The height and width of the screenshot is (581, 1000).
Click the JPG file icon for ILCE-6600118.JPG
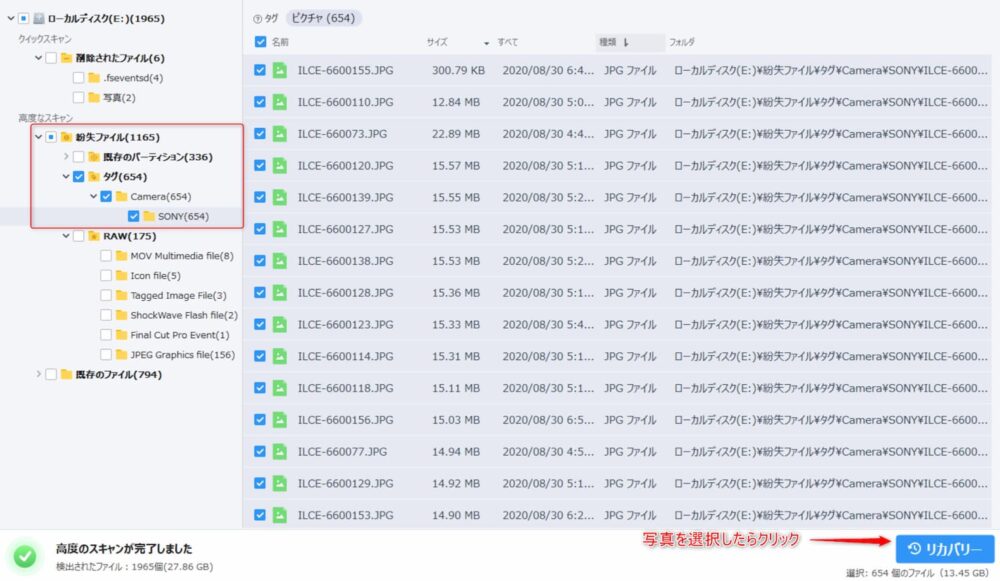point(279,388)
